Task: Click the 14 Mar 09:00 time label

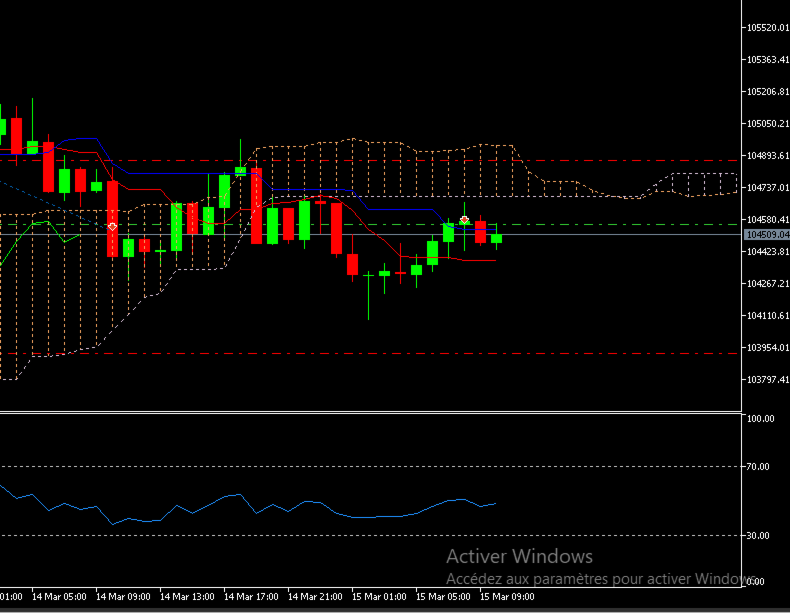Action: click(x=123, y=597)
